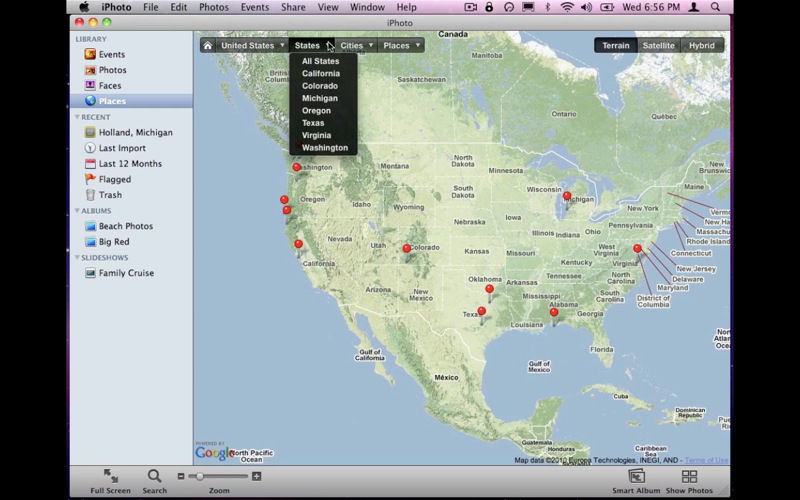Open the Terms of Use link

click(x=707, y=460)
